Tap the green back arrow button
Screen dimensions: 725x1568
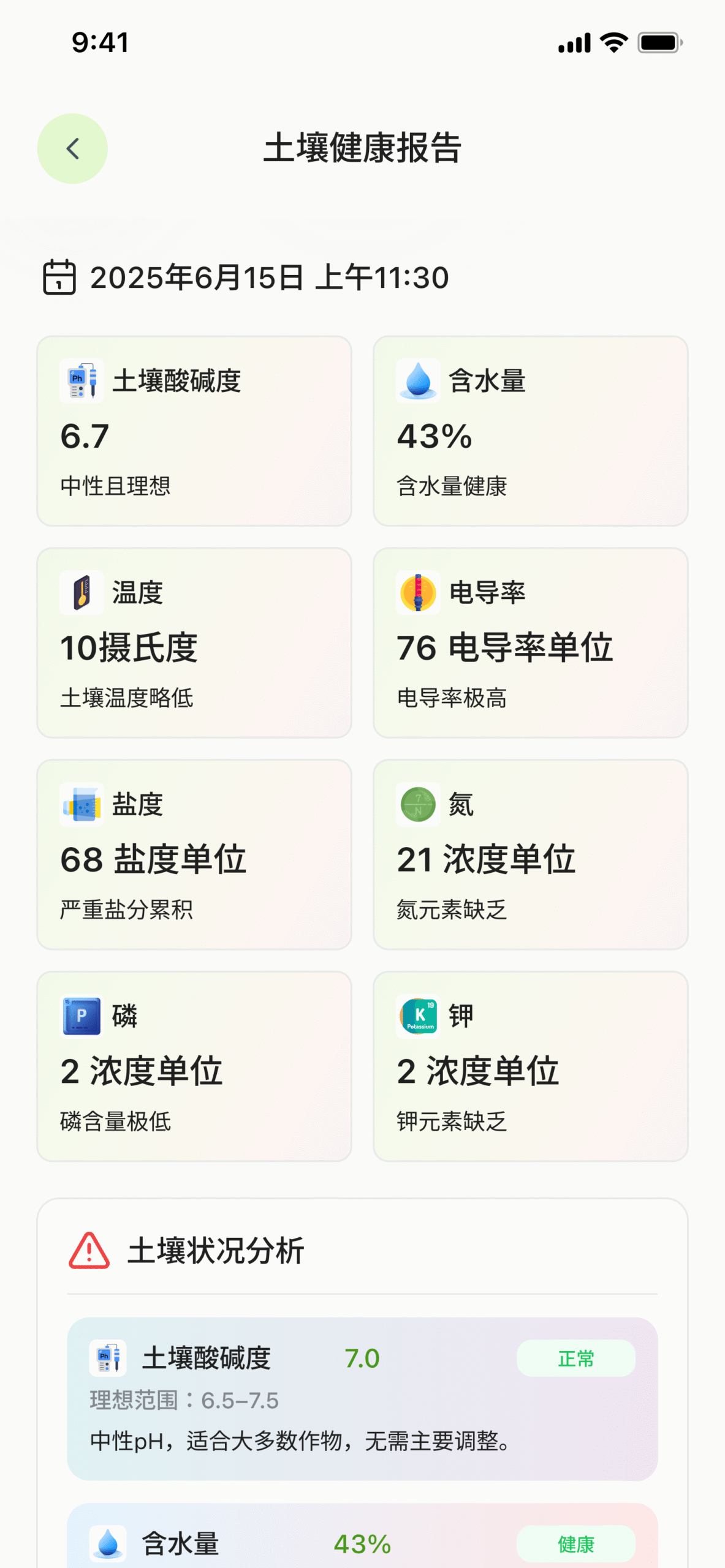[x=72, y=148]
